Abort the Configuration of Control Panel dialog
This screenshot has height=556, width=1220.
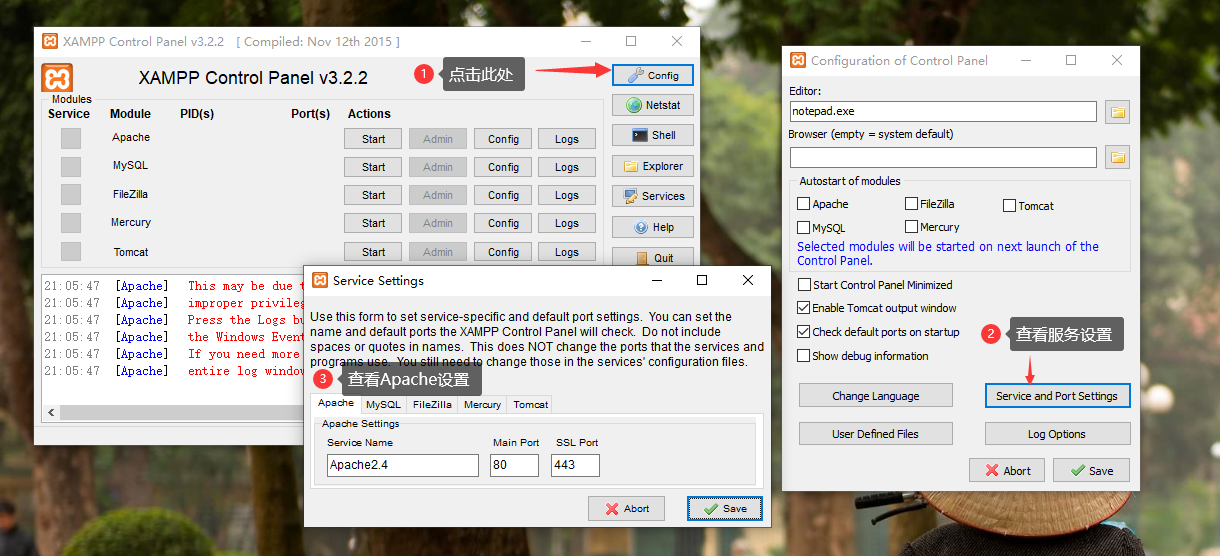coord(1007,470)
